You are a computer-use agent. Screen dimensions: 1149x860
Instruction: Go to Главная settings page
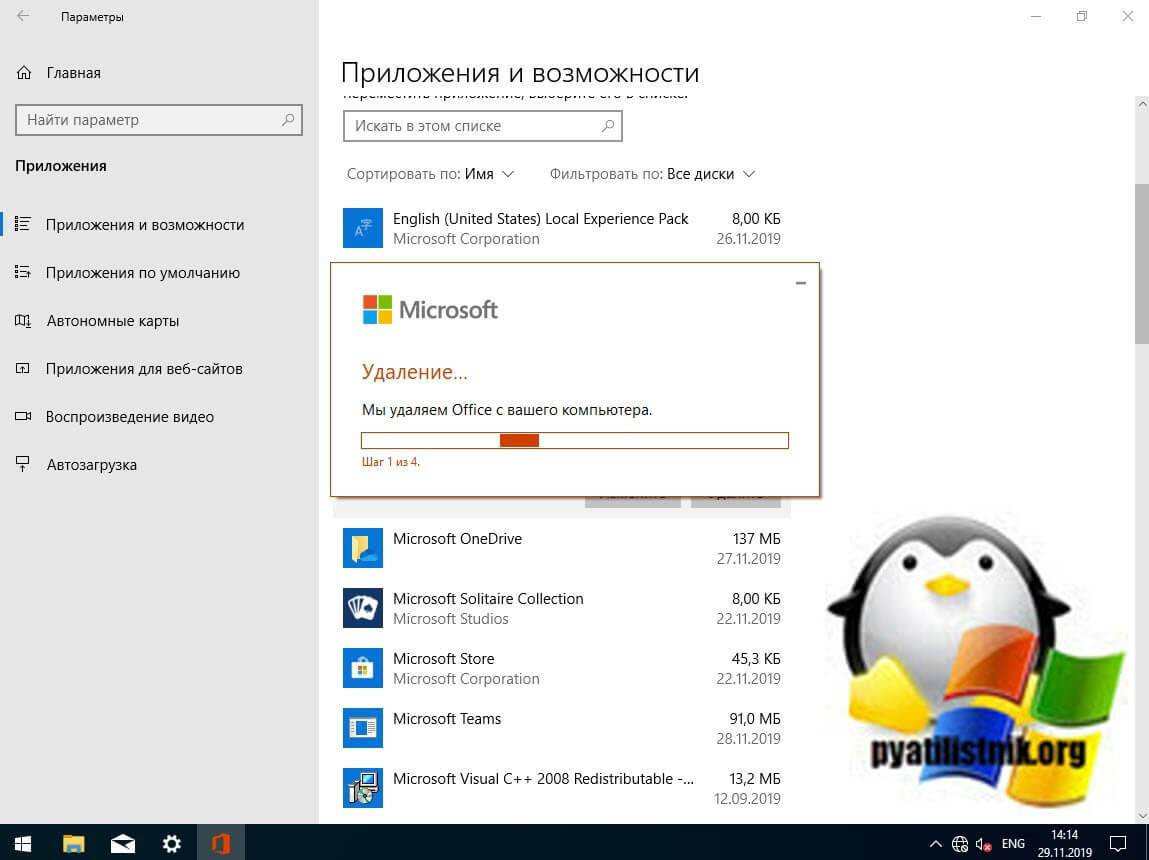[x=73, y=72]
